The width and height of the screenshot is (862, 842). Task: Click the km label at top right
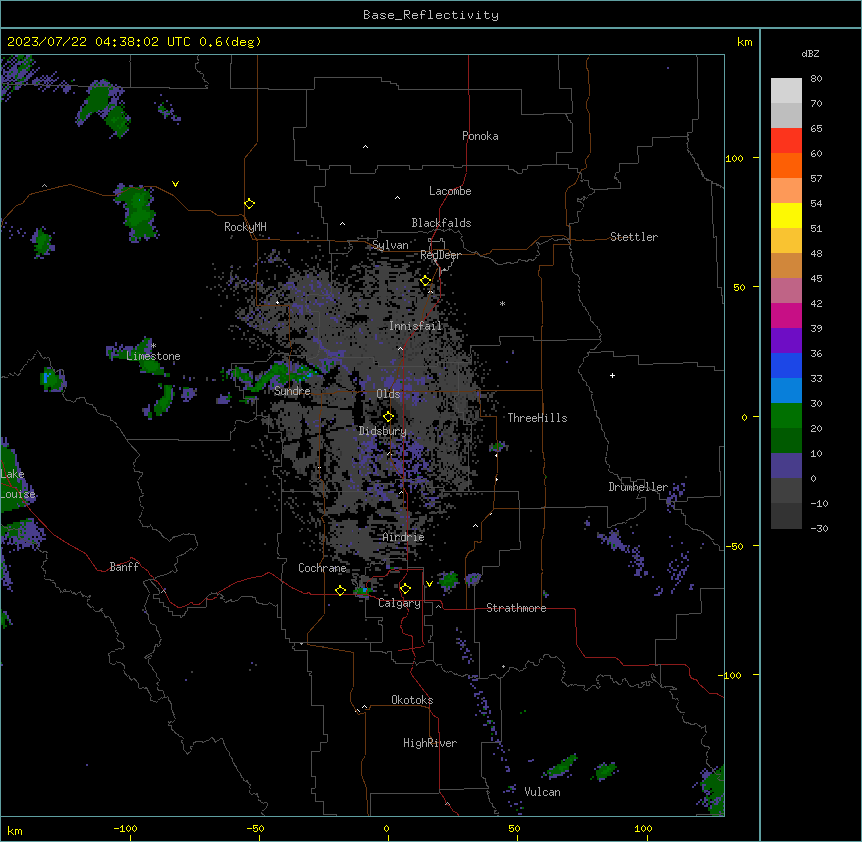(x=744, y=42)
